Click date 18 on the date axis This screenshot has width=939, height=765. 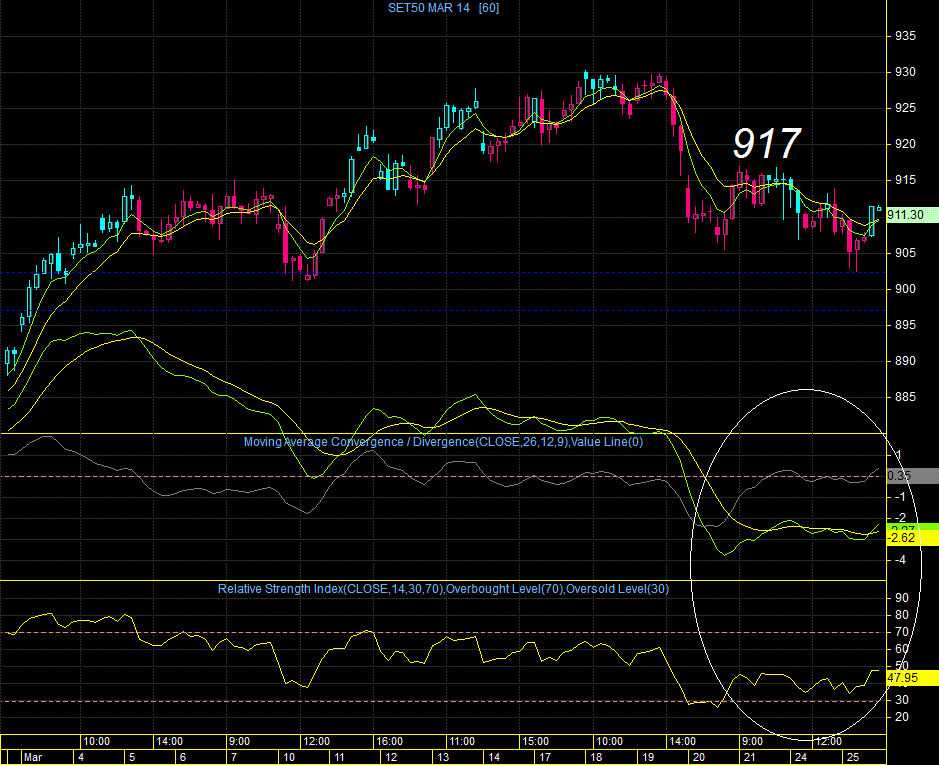tap(596, 757)
